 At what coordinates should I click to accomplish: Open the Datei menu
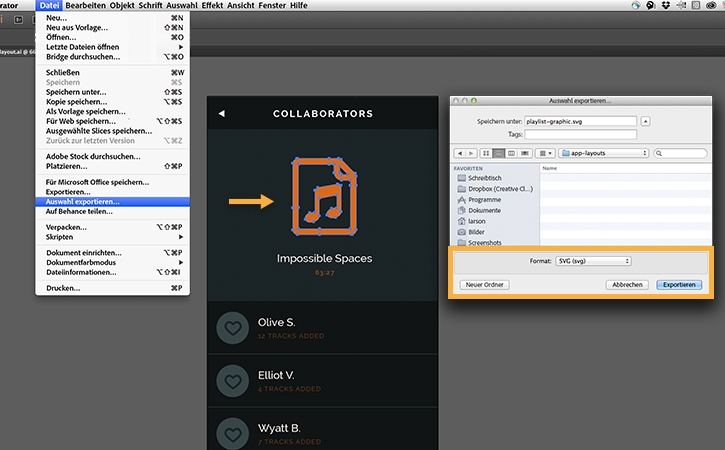[49, 5]
